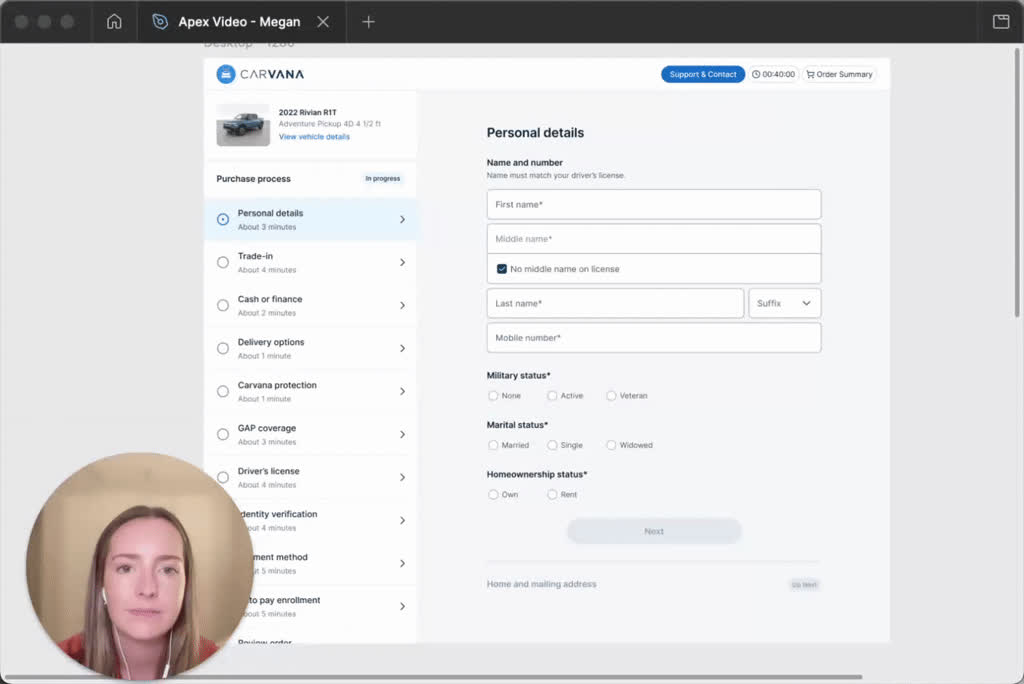Select Marital status Single
Screen dimensions: 1024x684
pos(552,446)
